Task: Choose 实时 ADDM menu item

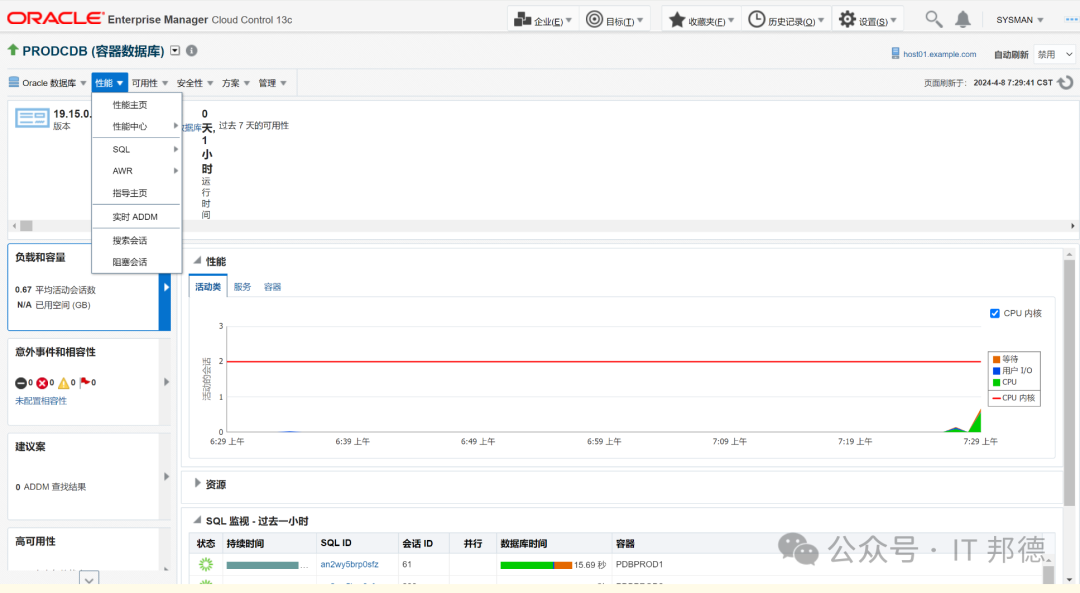Action: pyautogui.click(x=135, y=217)
